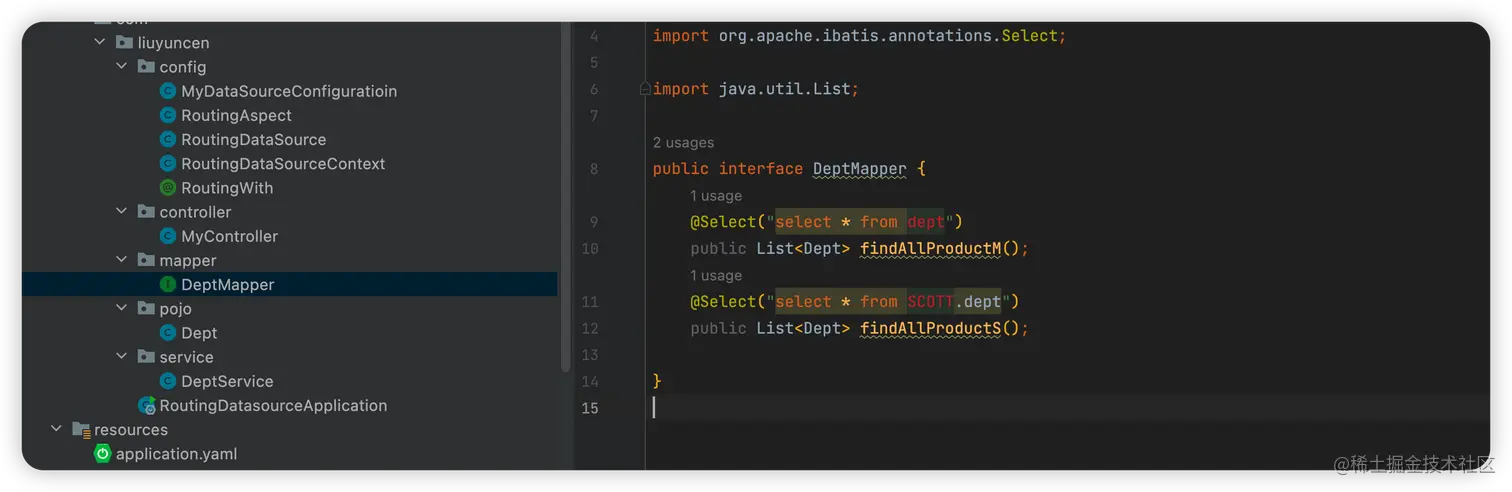The height and width of the screenshot is (492, 1512).
Task: Click the DeptMapper interface name in code
Action: pos(859,169)
